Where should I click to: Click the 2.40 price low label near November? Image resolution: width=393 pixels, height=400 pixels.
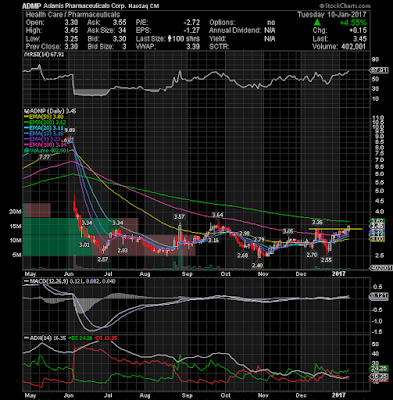pyautogui.click(x=258, y=265)
